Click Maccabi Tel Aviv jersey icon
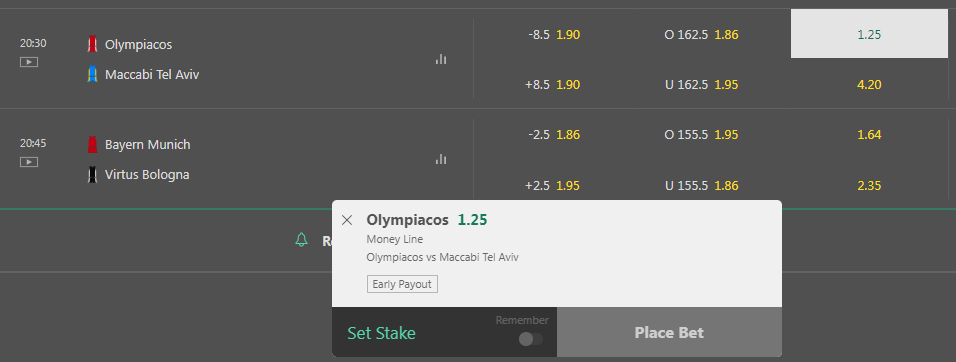This screenshot has height=362, width=956. click(x=92, y=74)
